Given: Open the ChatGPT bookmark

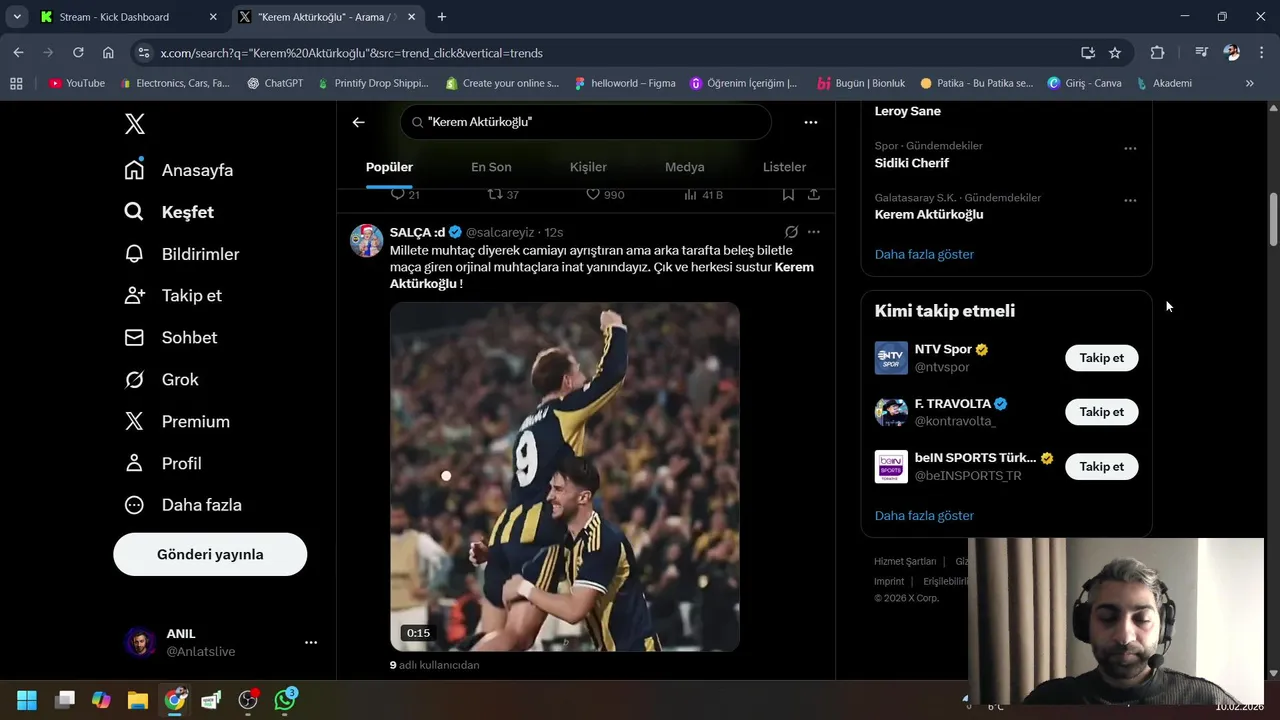Looking at the screenshot, I should [x=275, y=83].
